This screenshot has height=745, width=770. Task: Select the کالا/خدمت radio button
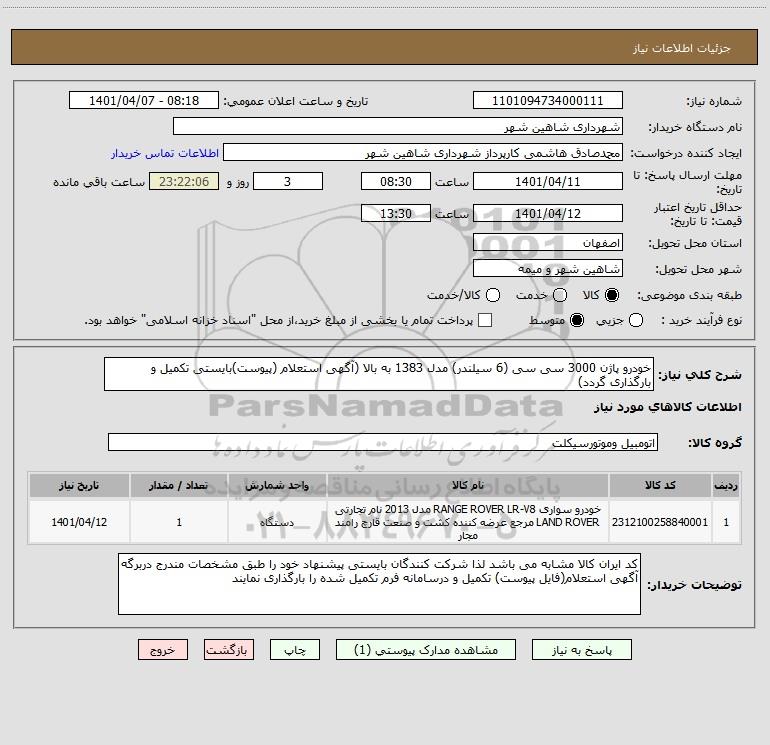point(493,295)
